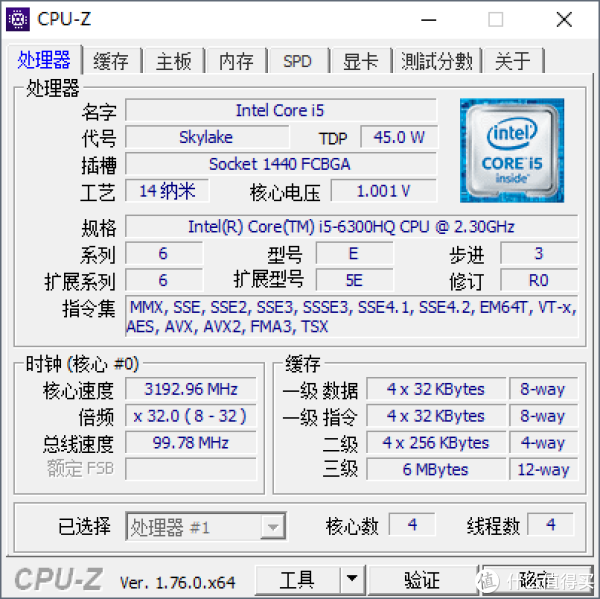Select the SPD tab
The width and height of the screenshot is (600, 599).
pyautogui.click(x=298, y=61)
